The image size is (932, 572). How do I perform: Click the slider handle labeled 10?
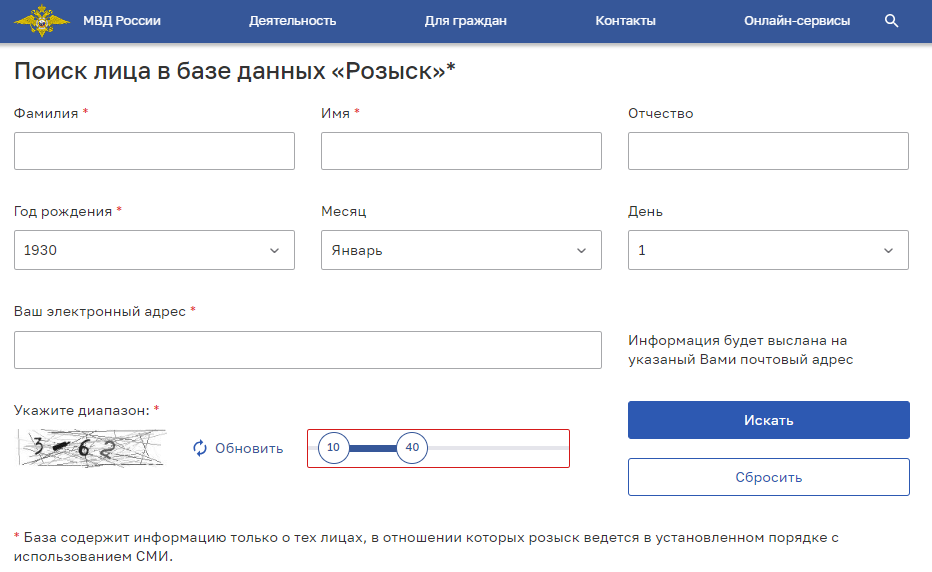333,448
